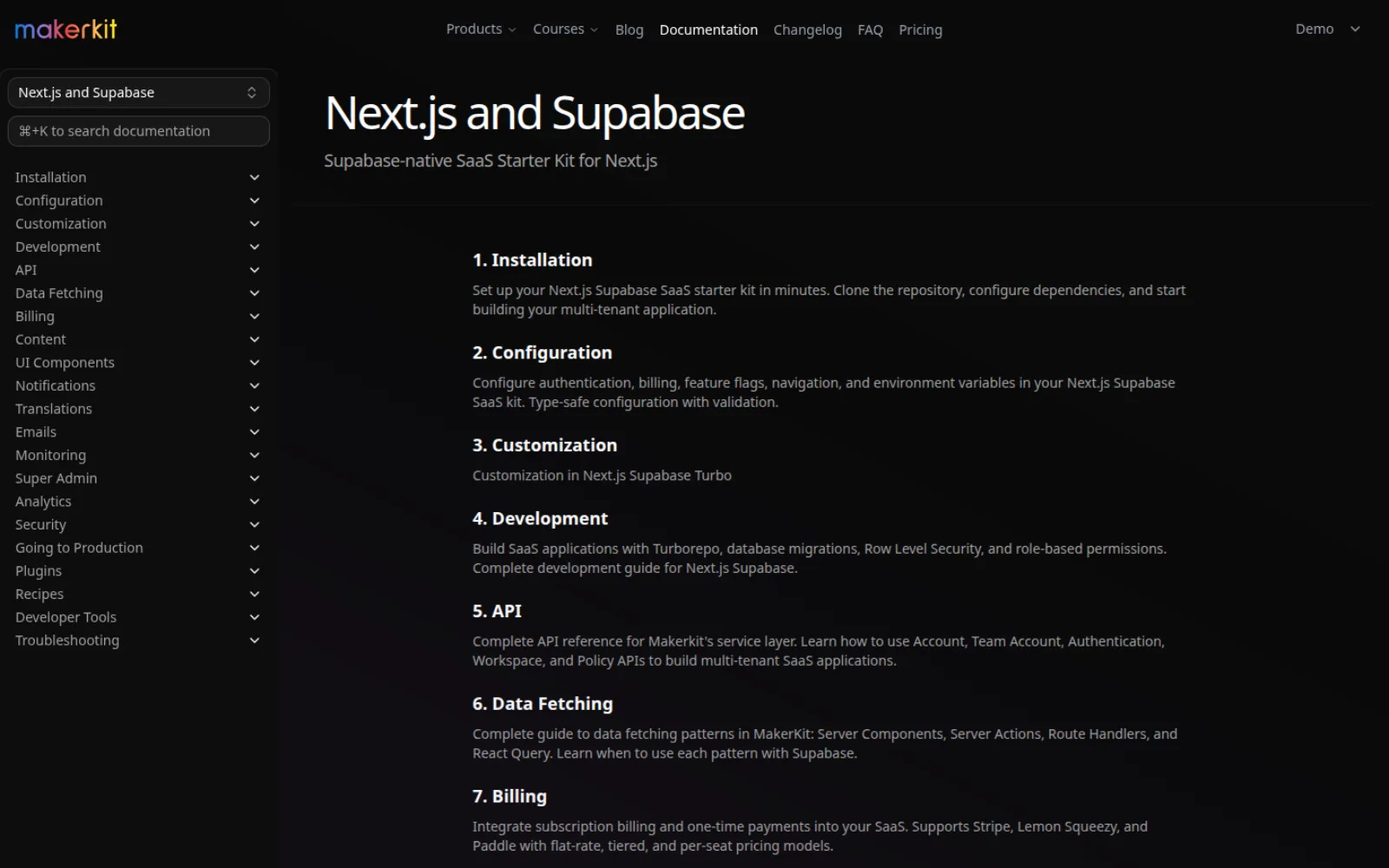Select Super Admin in the sidebar

(56, 478)
